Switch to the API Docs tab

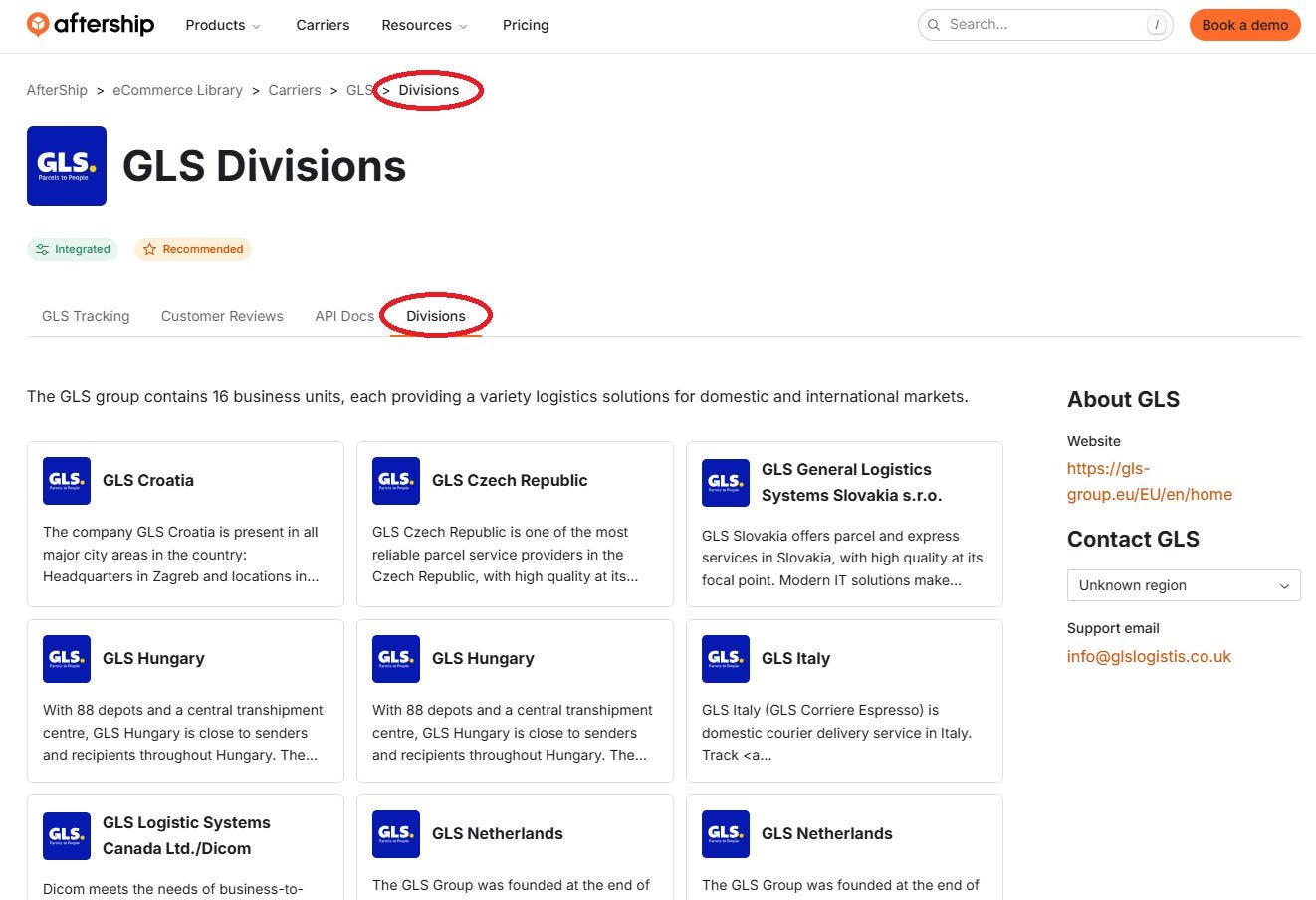click(x=344, y=316)
